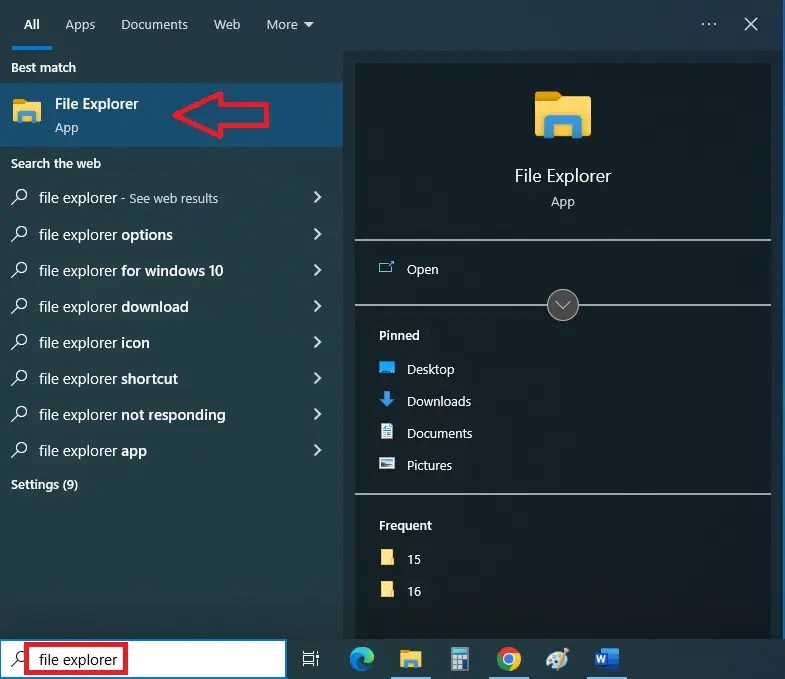
Task: Open File Explorer from the taskbar
Action: coord(411,658)
